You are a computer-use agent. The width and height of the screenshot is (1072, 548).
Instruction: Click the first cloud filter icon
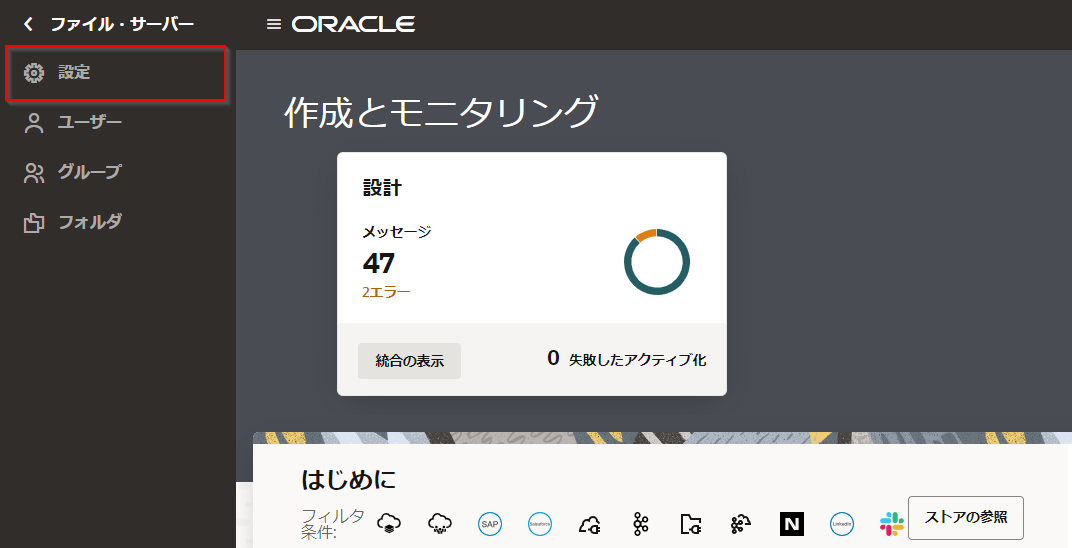pos(388,524)
